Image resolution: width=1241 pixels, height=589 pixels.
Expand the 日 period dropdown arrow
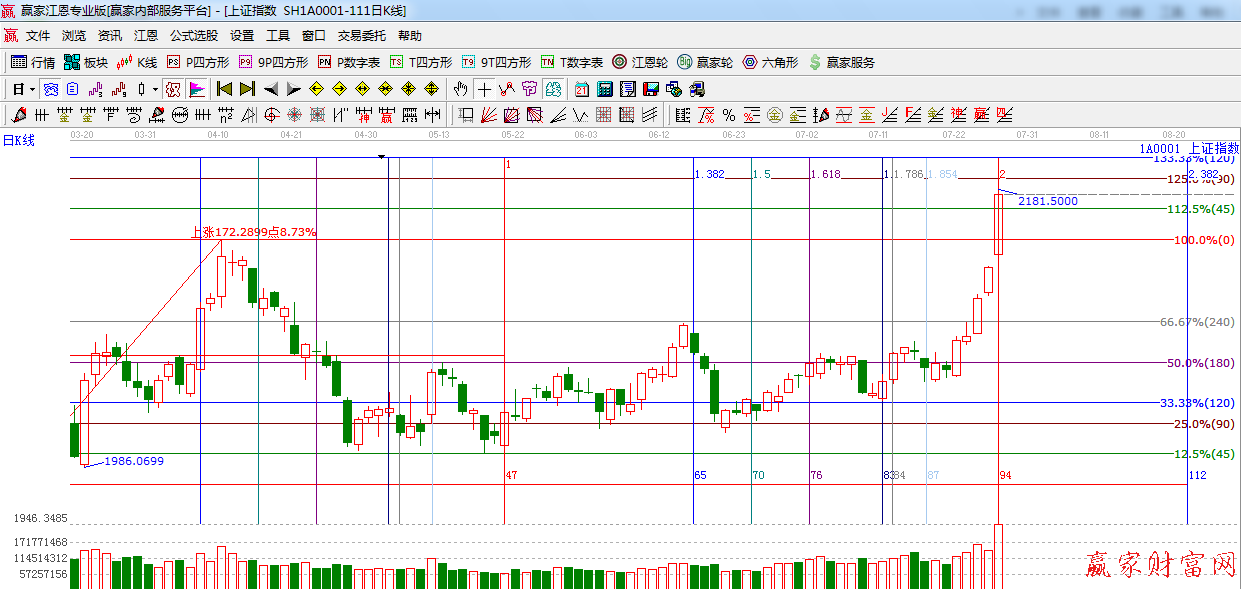click(33, 89)
